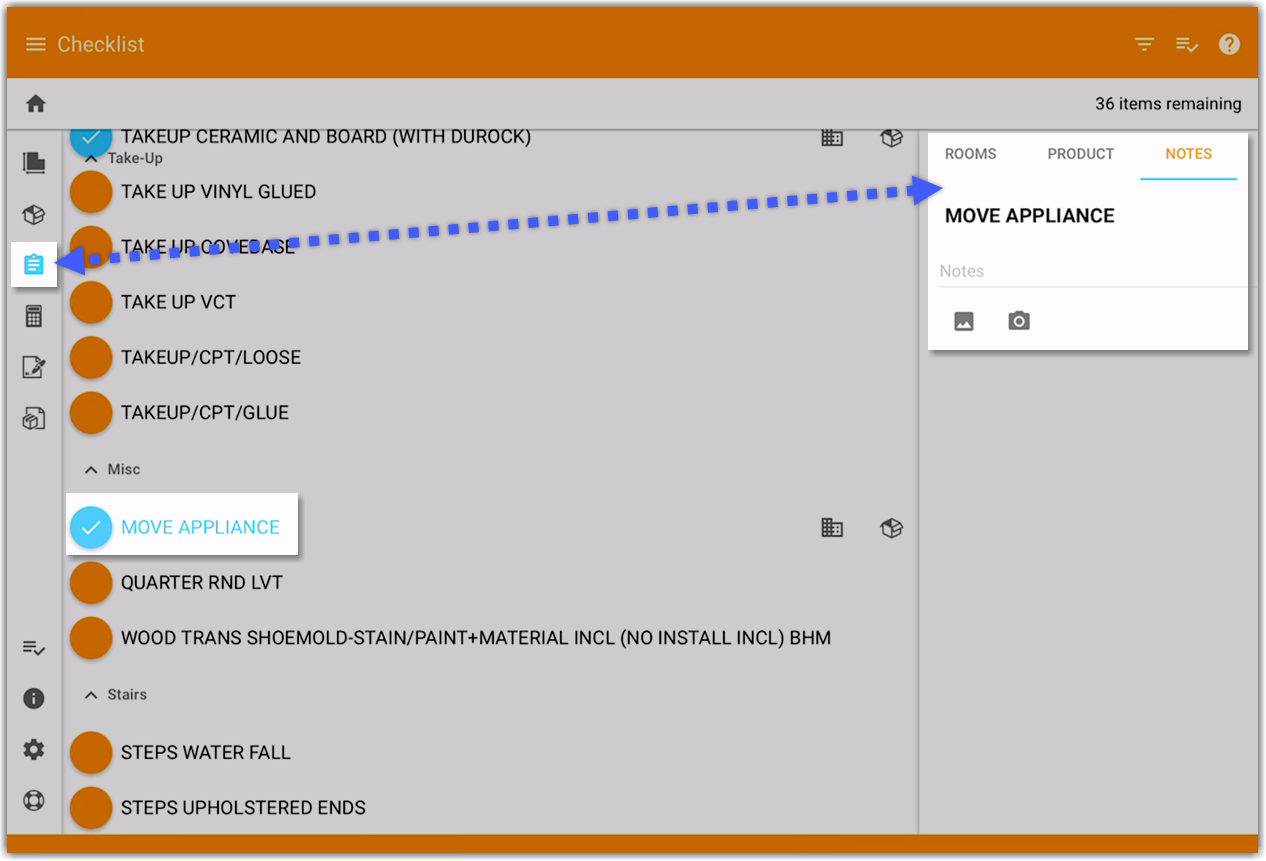Select TAKEUP CERAMIC AND BOARD item text
This screenshot has height=861, width=1266.
click(326, 136)
